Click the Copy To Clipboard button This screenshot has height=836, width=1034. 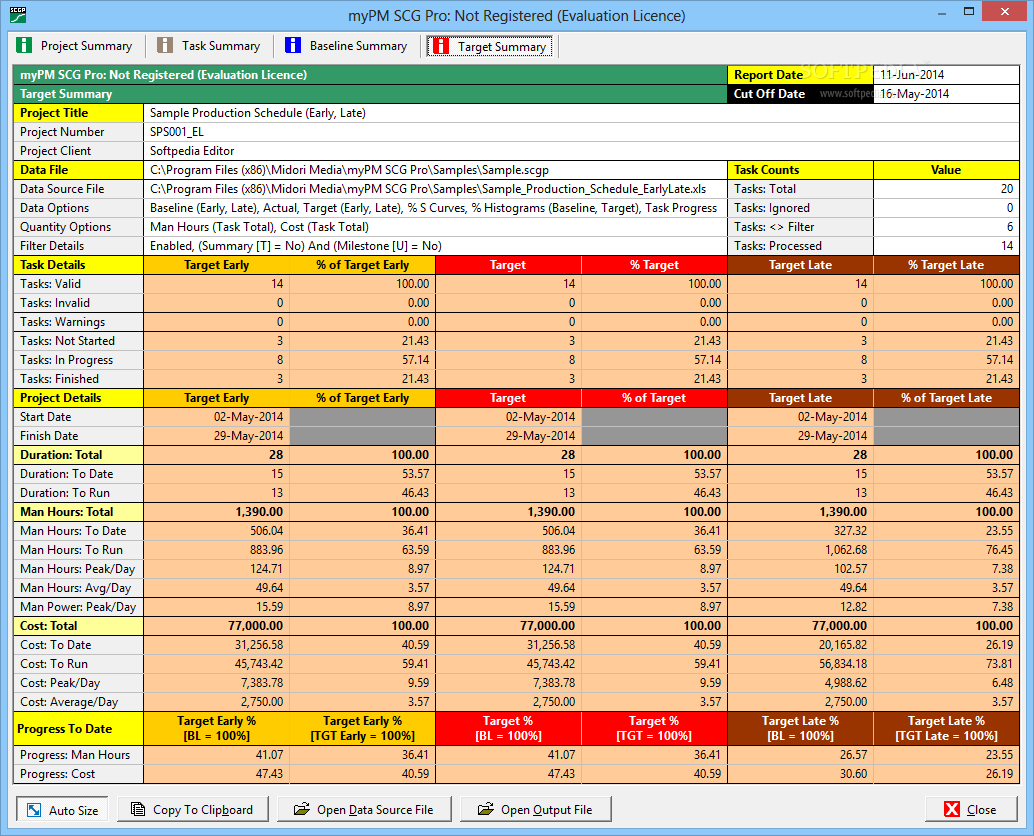[x=193, y=809]
